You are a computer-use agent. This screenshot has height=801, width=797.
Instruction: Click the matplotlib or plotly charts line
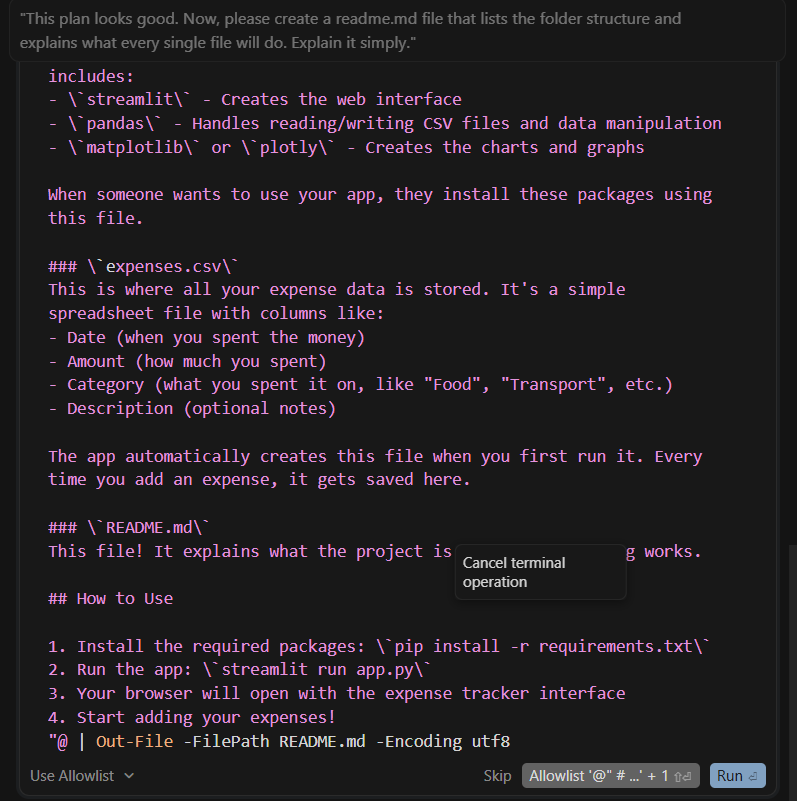[346, 147]
